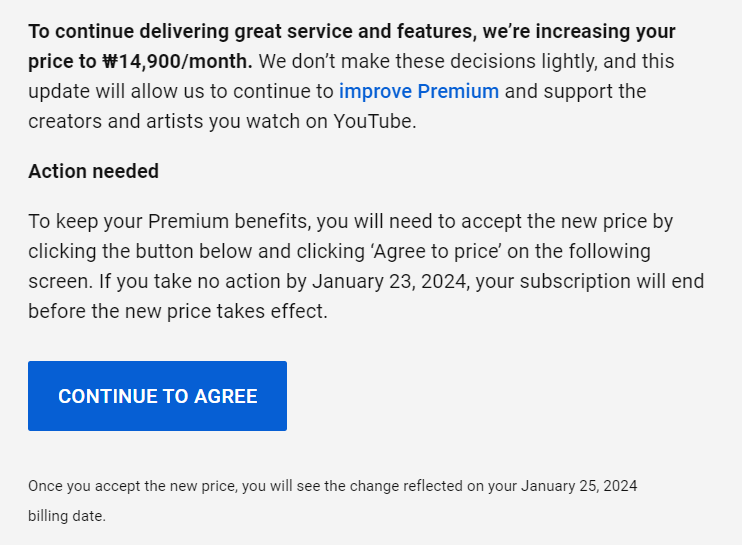The height and width of the screenshot is (545, 742).
Task: Click the "billing date." footnote line
Action: point(67,516)
